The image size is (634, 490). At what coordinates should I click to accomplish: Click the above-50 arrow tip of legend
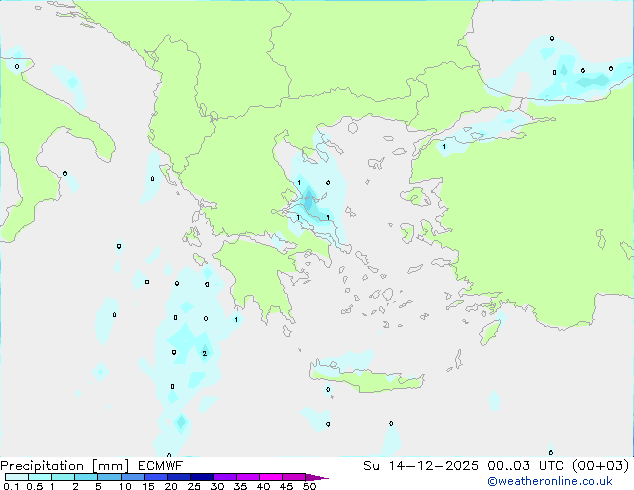coord(317,477)
